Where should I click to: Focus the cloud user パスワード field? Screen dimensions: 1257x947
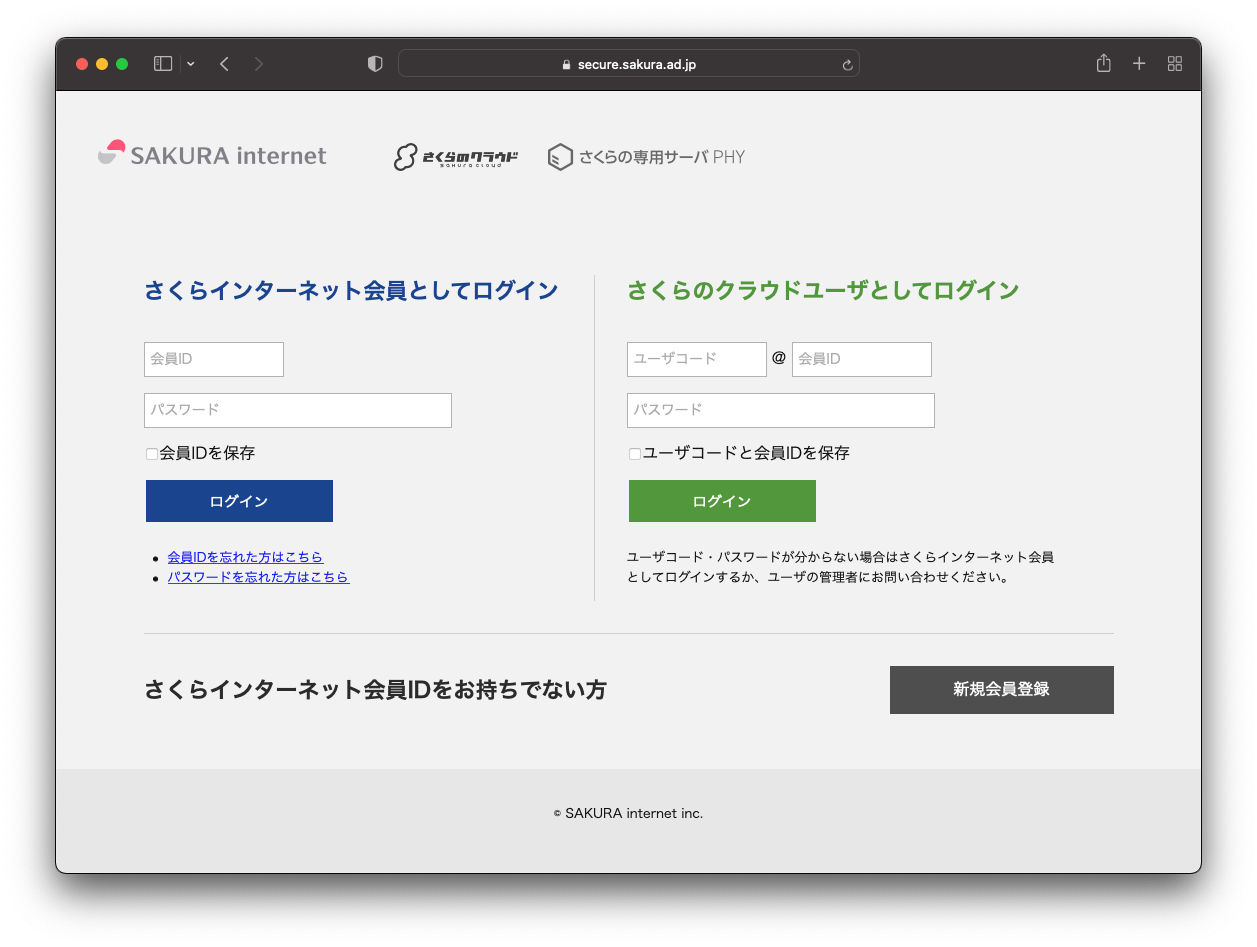click(781, 410)
